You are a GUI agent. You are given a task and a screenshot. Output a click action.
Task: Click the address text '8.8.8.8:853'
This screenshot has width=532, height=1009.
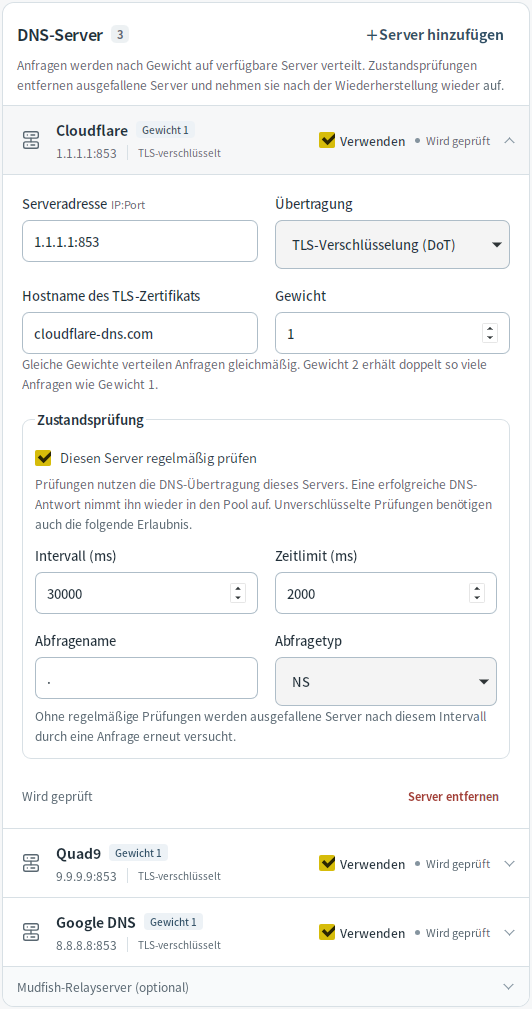pos(86,945)
